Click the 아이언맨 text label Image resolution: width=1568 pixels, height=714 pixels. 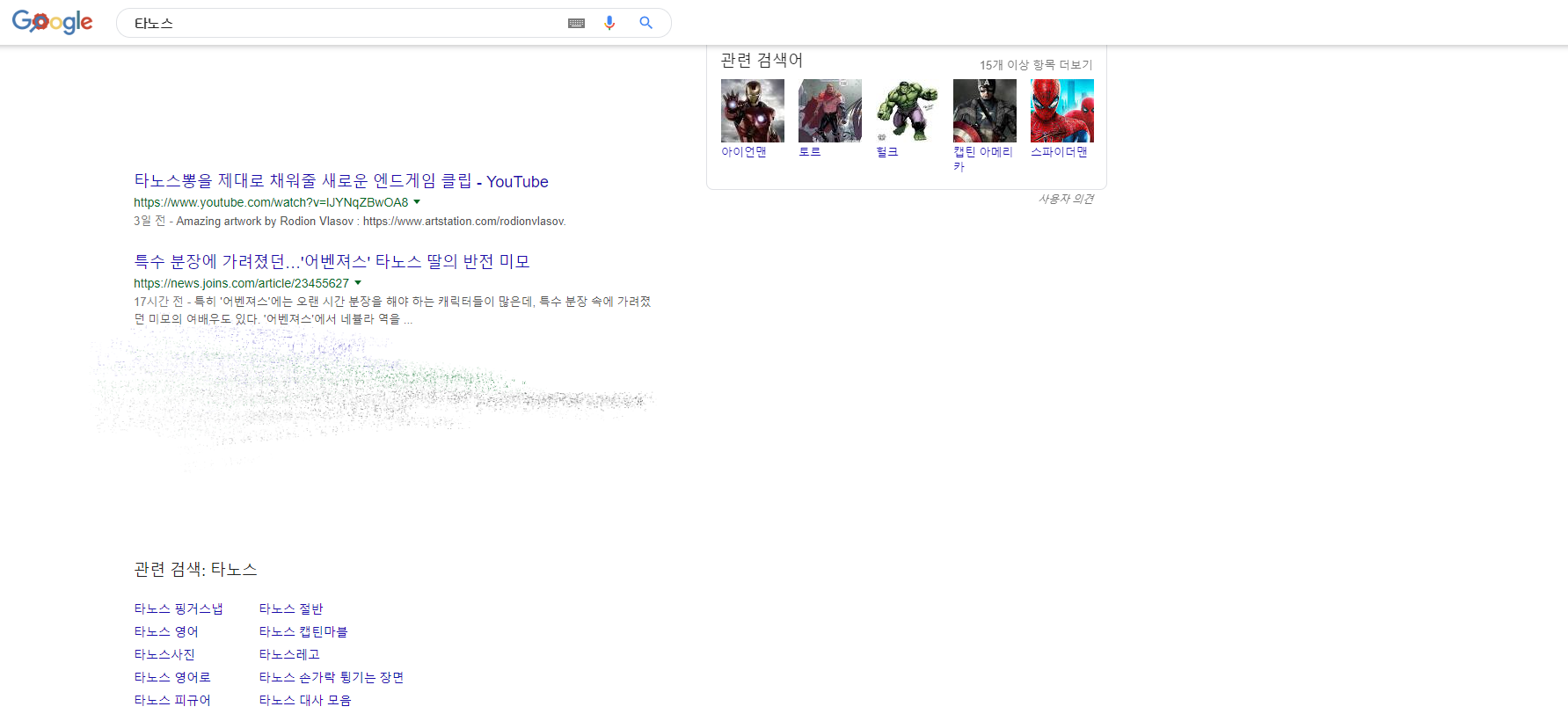(x=744, y=152)
